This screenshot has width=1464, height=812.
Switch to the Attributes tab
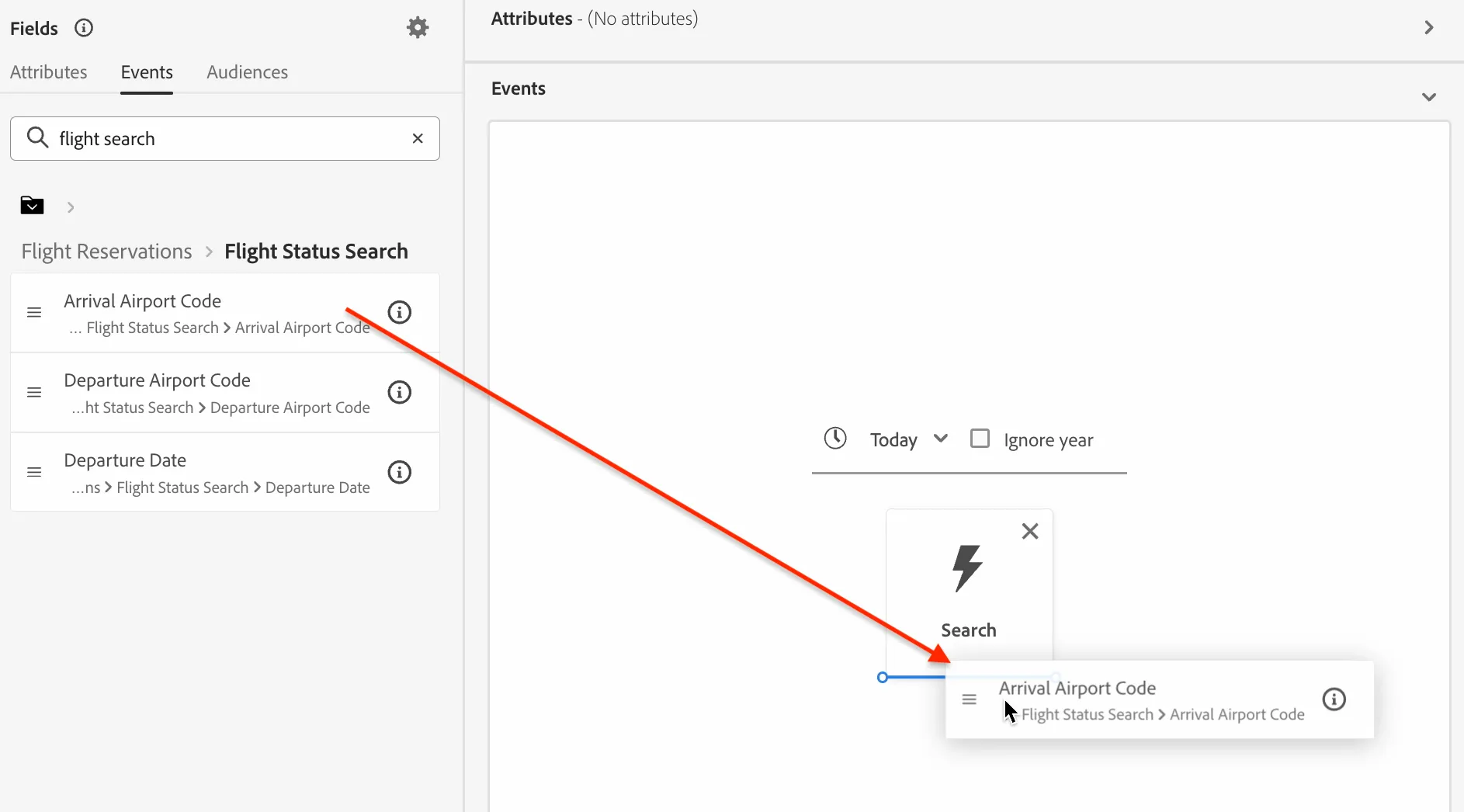click(x=49, y=72)
